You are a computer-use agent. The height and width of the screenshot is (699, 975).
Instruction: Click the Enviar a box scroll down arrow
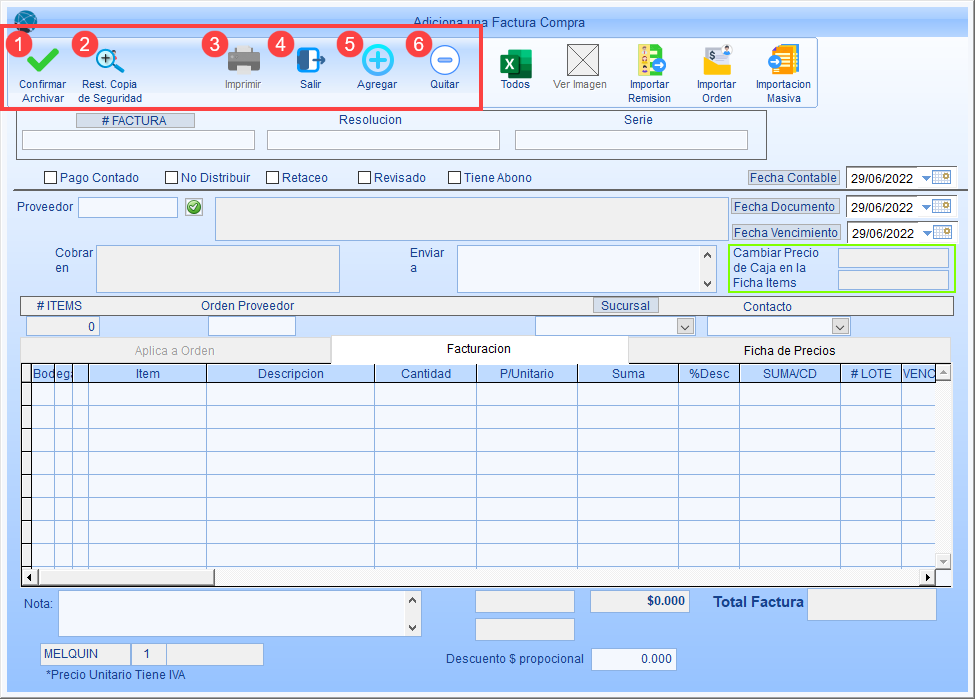(x=708, y=284)
